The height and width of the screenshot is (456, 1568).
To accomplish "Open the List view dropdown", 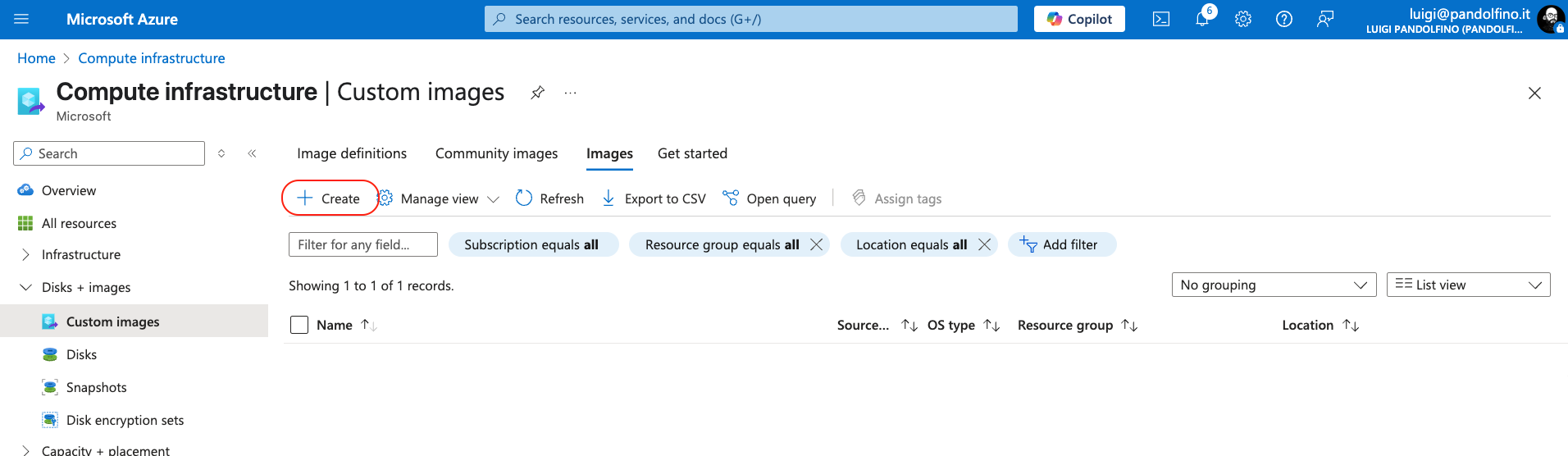I will [x=1468, y=285].
